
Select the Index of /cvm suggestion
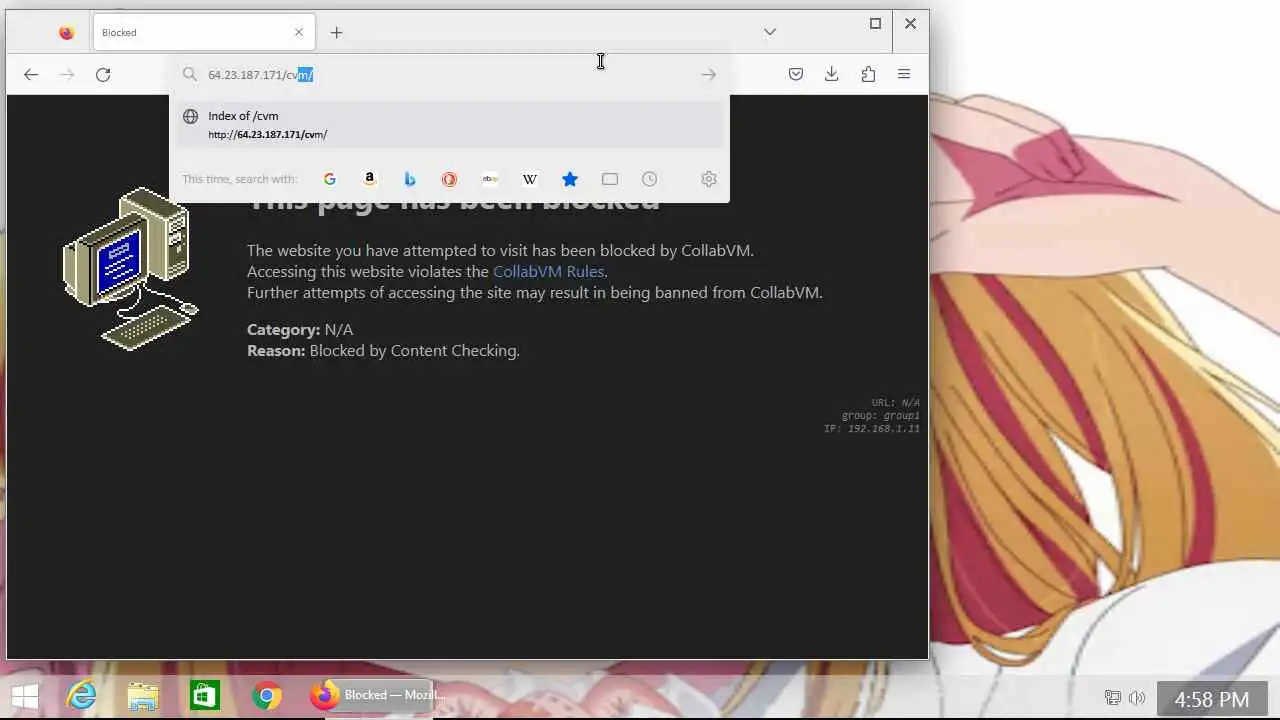tap(449, 125)
